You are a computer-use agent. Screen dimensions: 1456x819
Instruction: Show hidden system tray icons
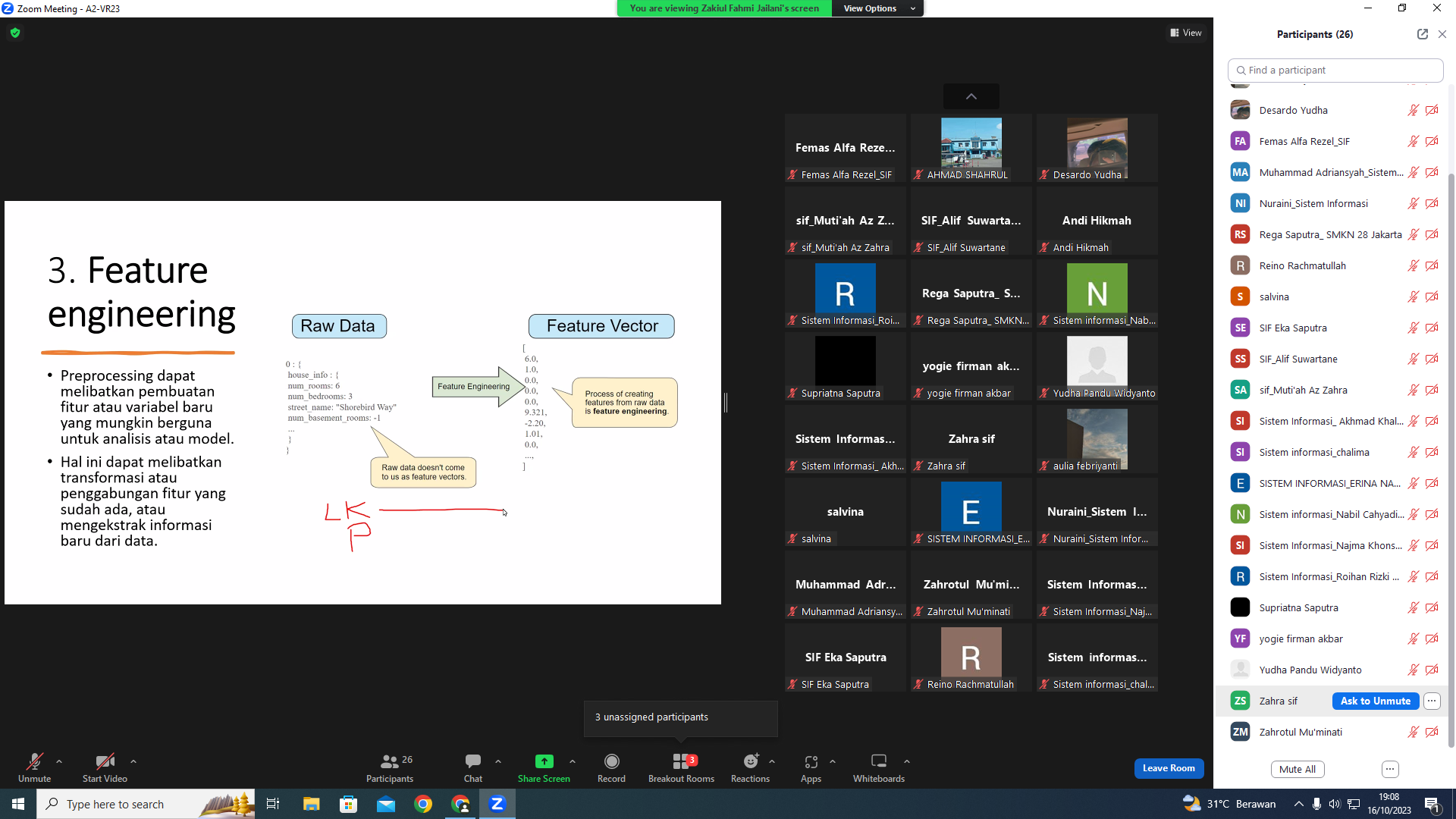pyautogui.click(x=1299, y=804)
